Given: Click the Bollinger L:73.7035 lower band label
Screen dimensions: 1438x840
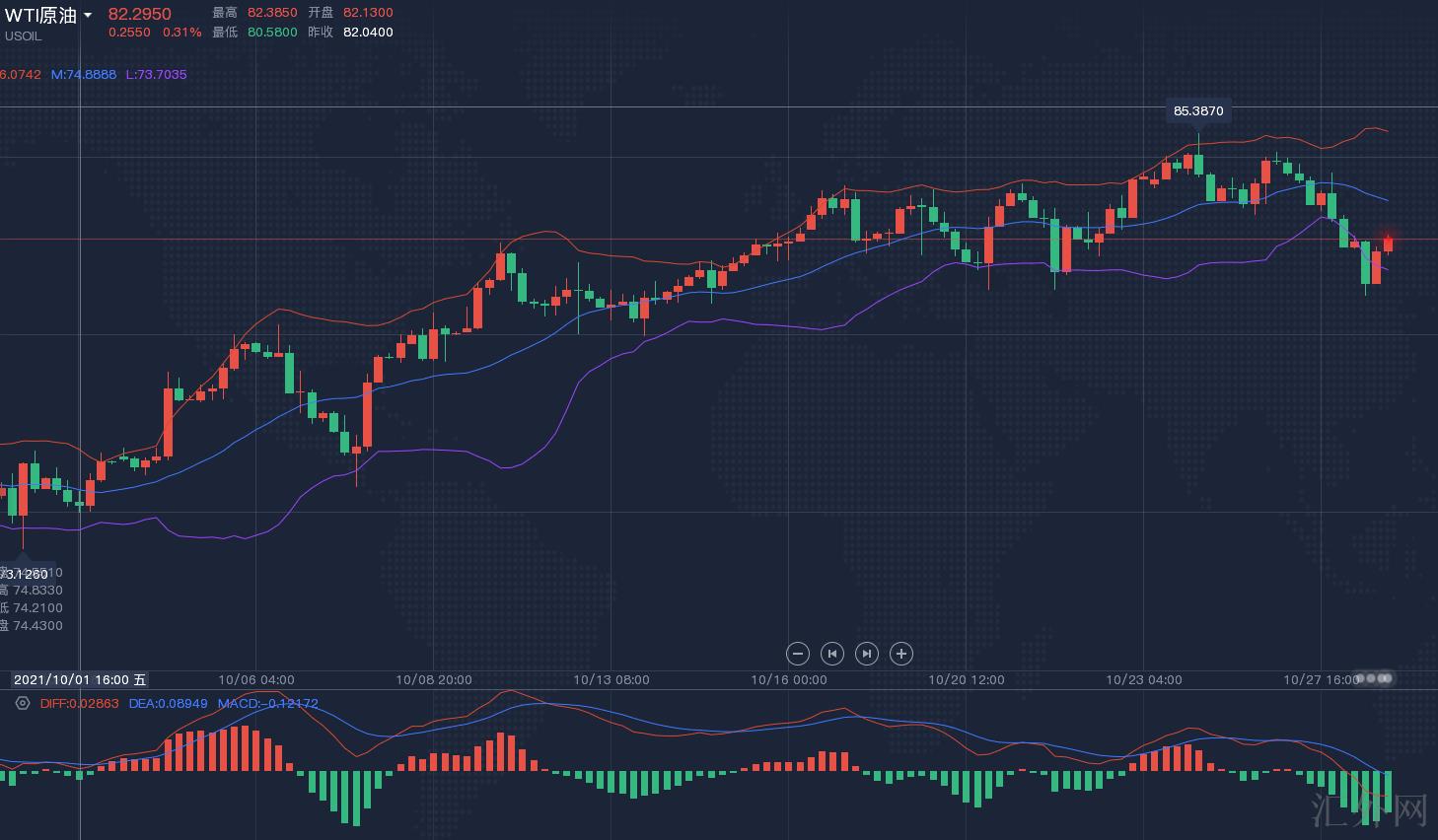Looking at the screenshot, I should pos(156,74).
